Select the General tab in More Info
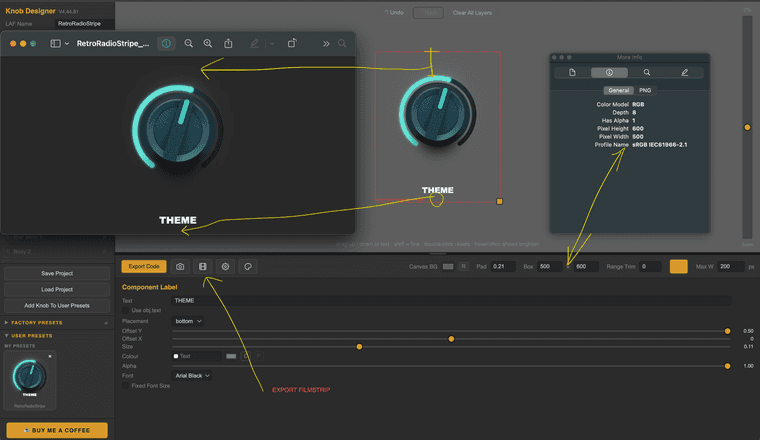The image size is (760, 440). 618,90
